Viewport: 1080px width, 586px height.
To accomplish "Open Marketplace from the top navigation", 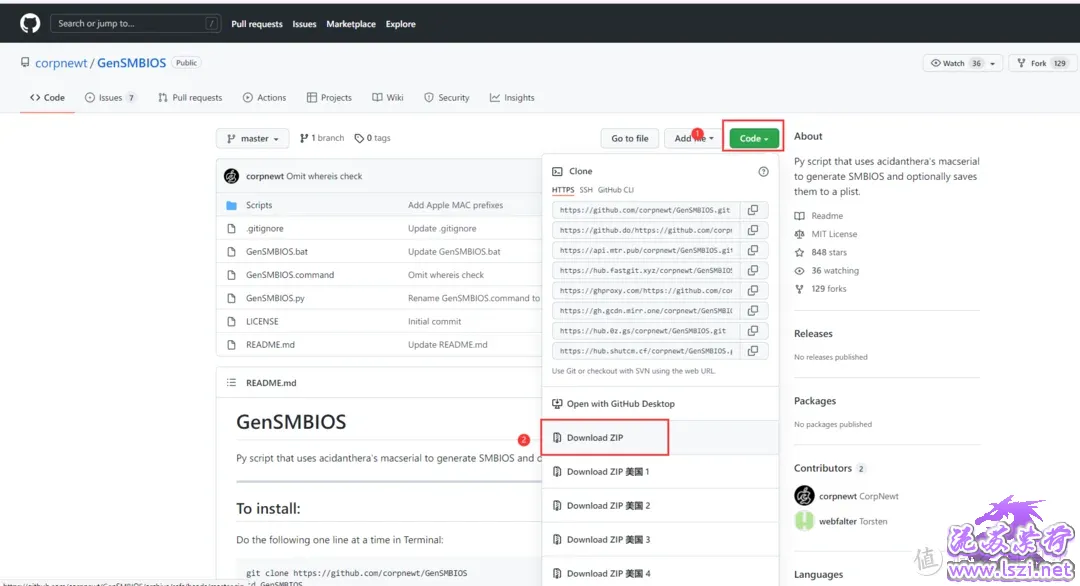I will click(351, 24).
